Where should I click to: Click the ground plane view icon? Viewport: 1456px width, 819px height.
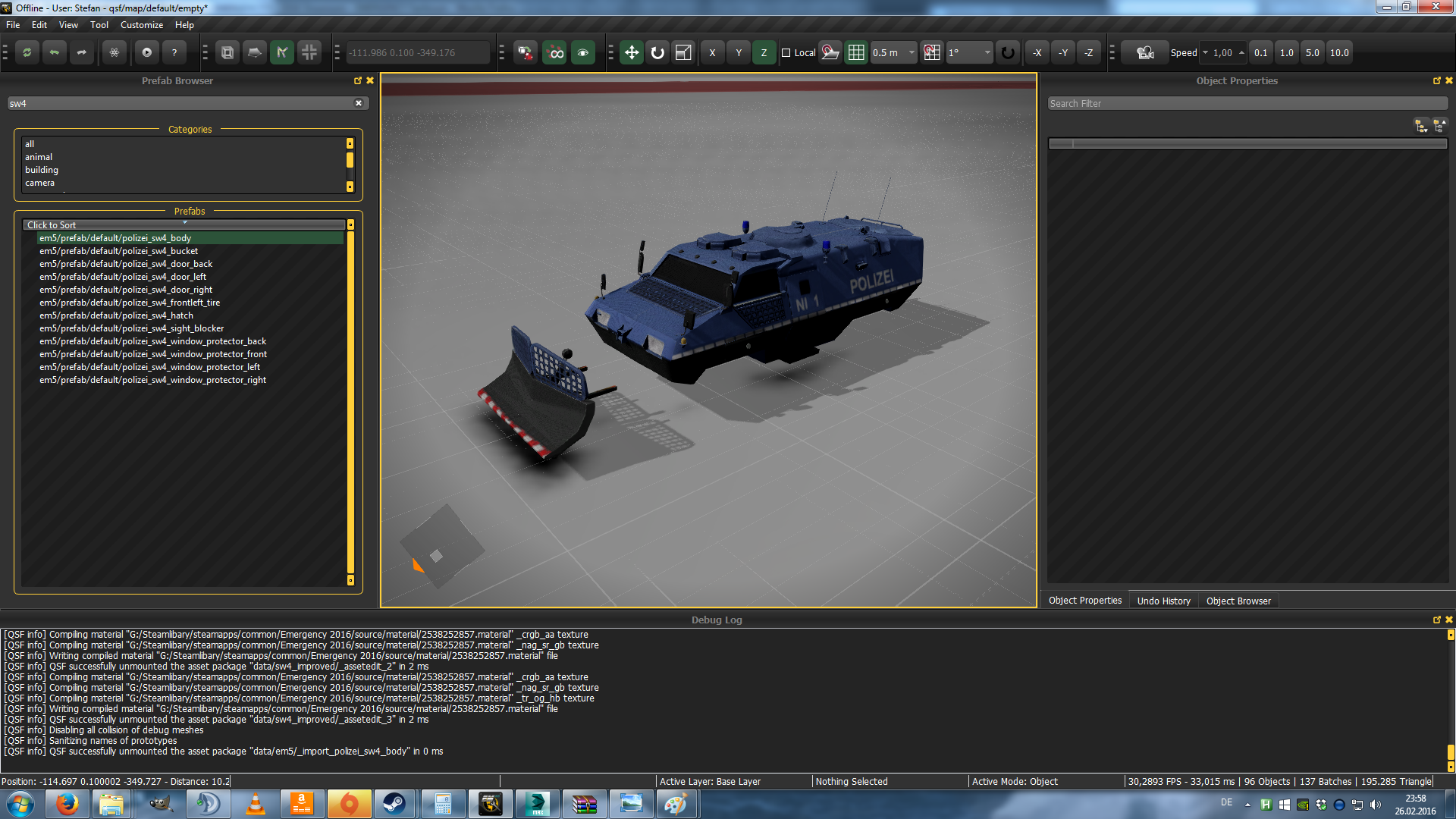255,52
